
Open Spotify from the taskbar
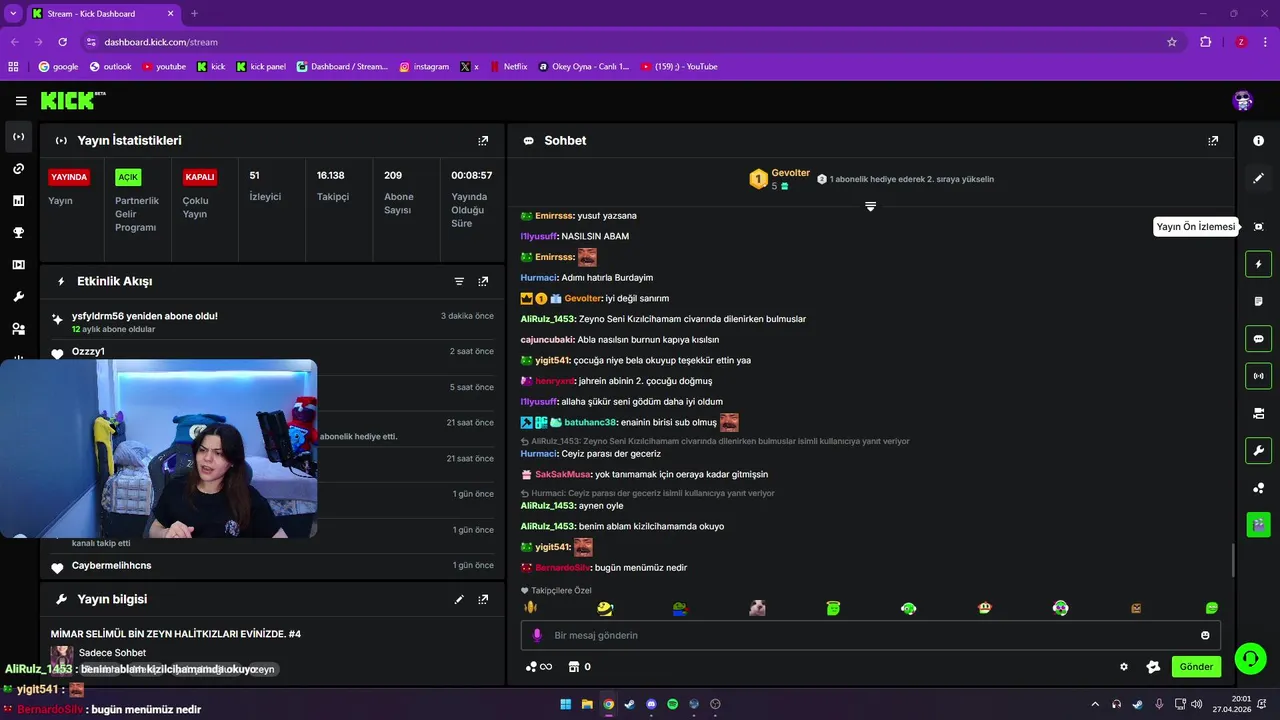(x=673, y=704)
